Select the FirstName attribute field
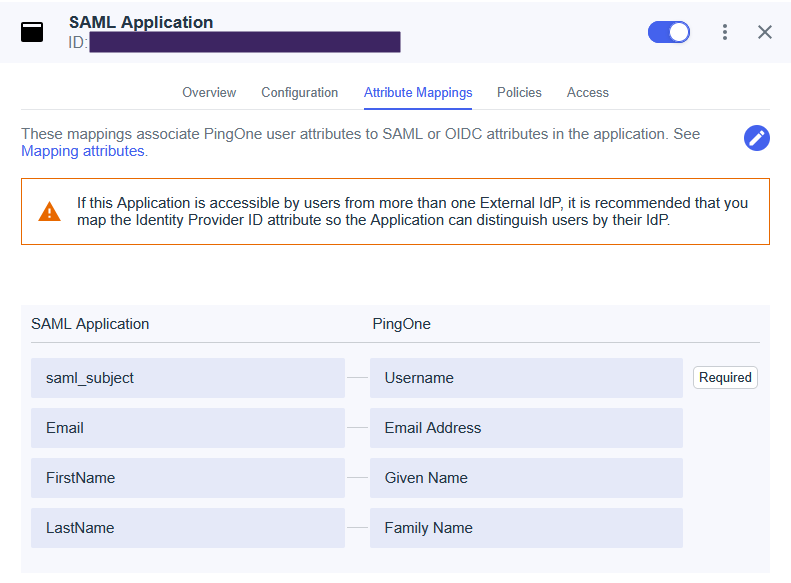This screenshot has width=791, height=583. [x=188, y=478]
